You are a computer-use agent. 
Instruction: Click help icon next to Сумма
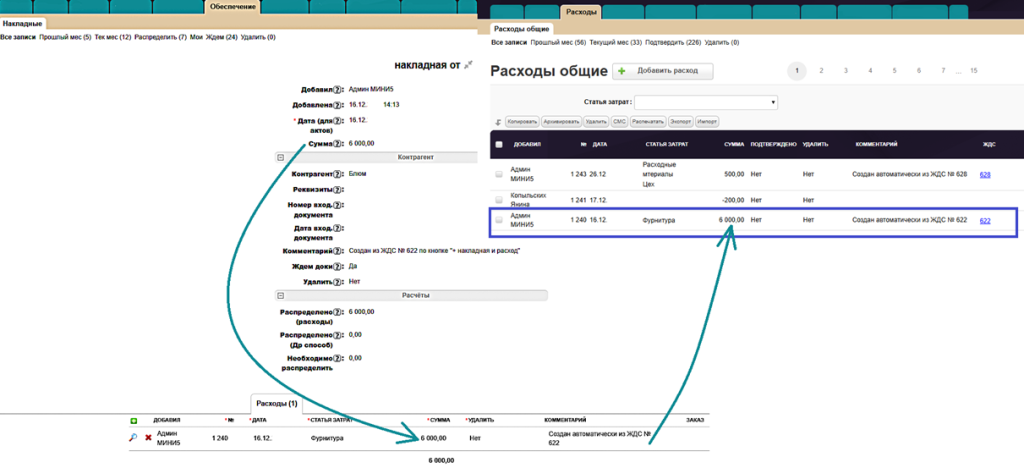point(338,144)
